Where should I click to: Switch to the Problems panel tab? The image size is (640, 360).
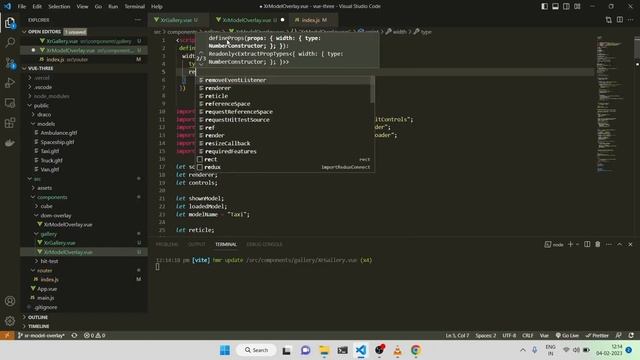tap(167, 244)
